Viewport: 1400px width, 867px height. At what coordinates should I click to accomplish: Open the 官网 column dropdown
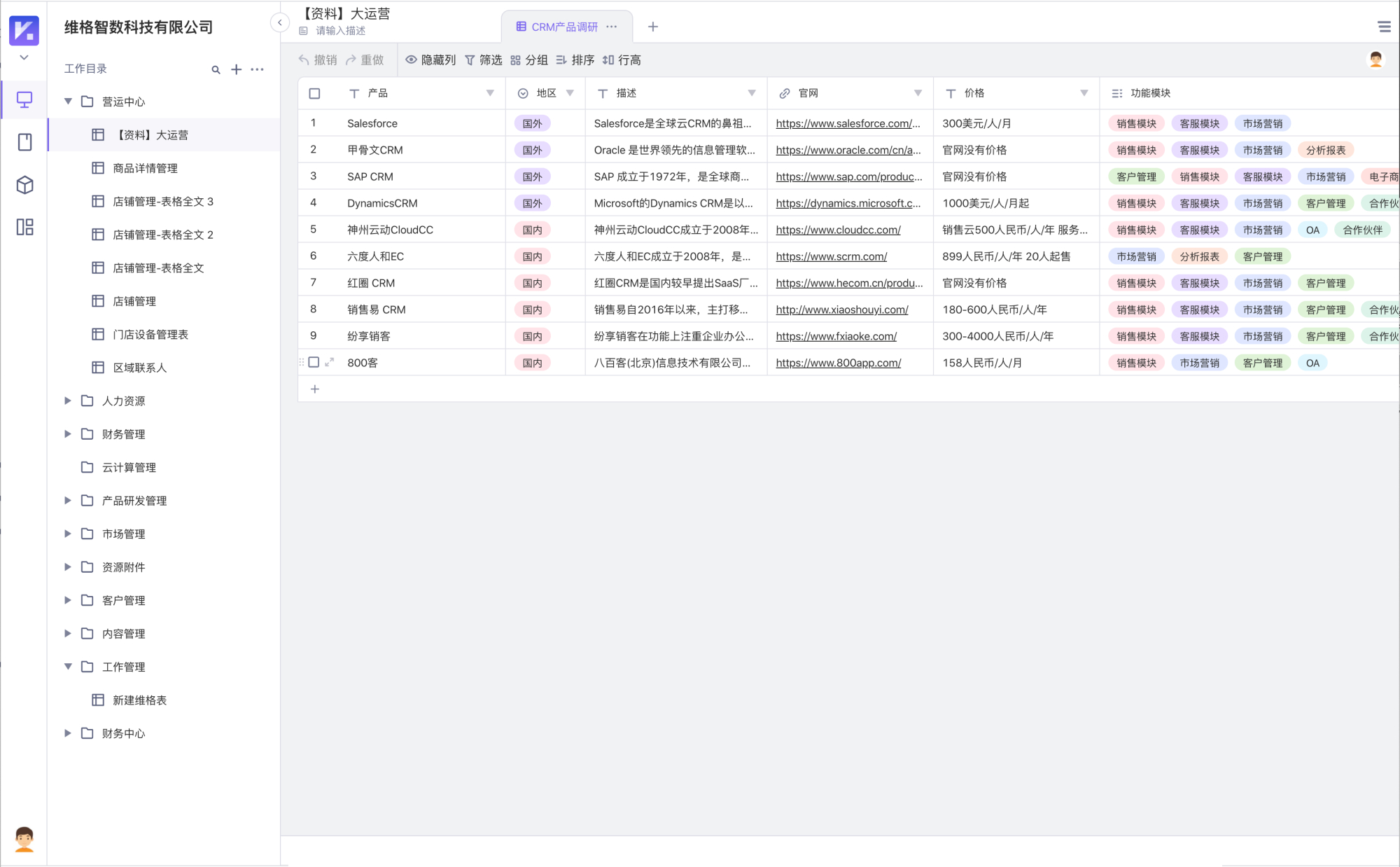click(918, 93)
